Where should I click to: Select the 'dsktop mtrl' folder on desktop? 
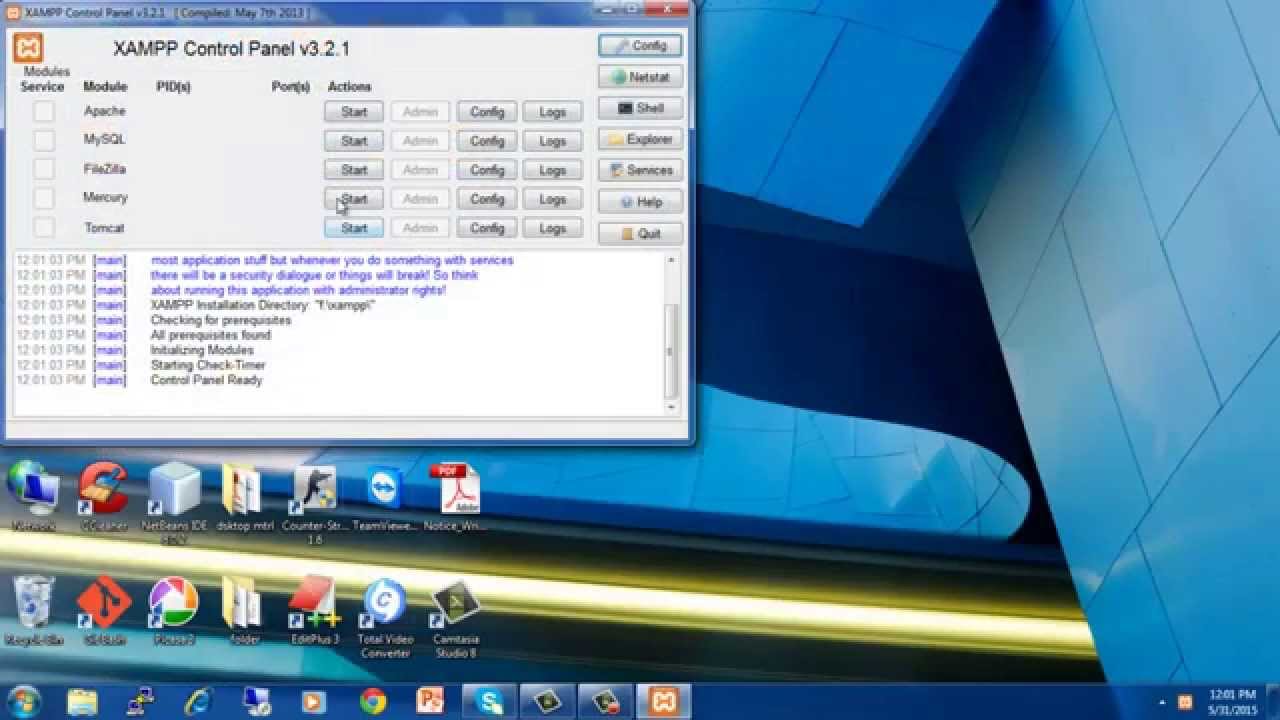tap(244, 497)
